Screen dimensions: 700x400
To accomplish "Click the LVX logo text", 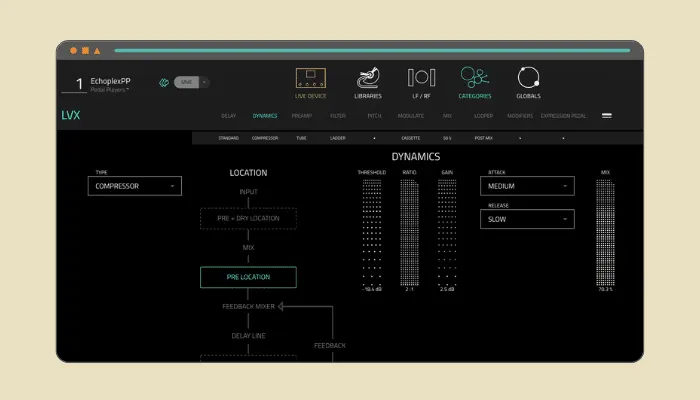I will coord(71,115).
